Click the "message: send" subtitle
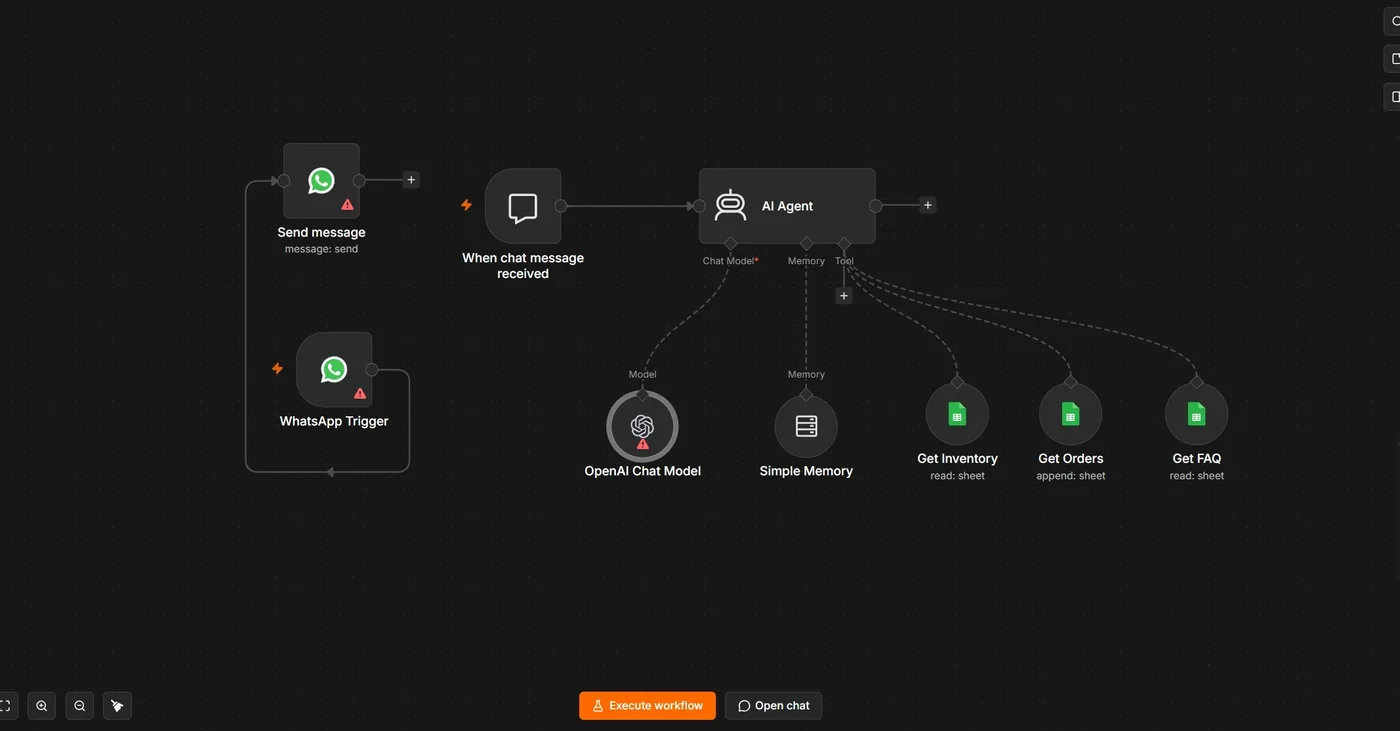Image resolution: width=1400 pixels, height=731 pixels. click(321, 249)
